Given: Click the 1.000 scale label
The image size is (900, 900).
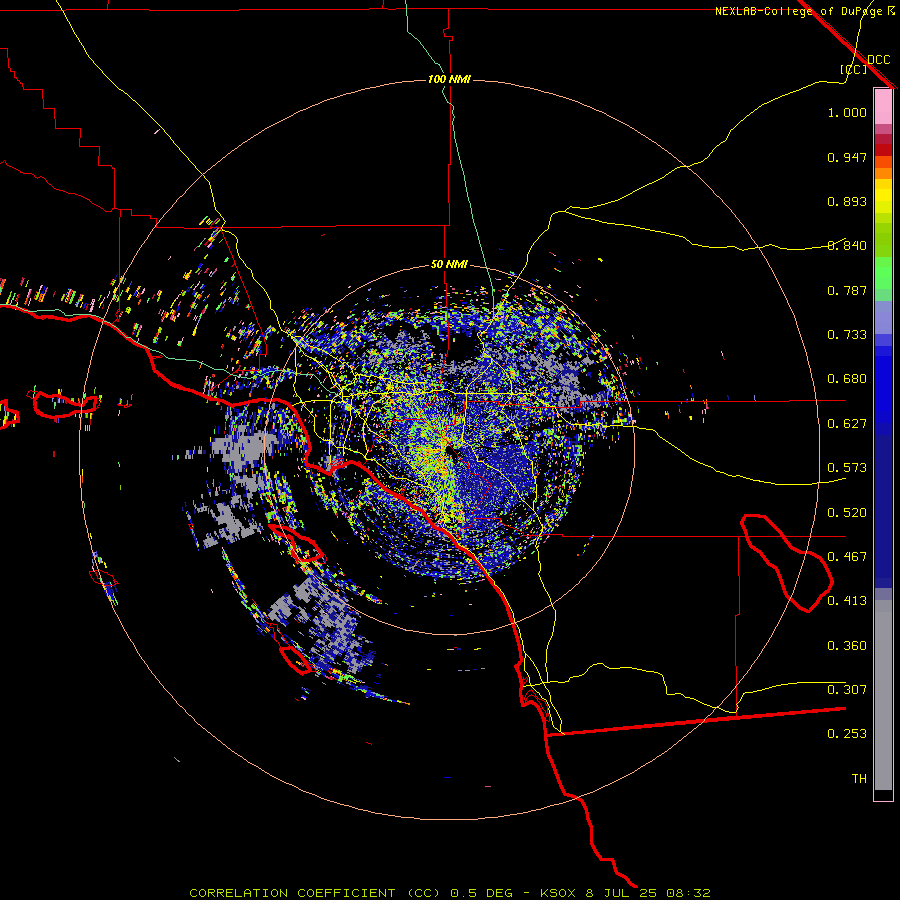Looking at the screenshot, I should (847, 112).
